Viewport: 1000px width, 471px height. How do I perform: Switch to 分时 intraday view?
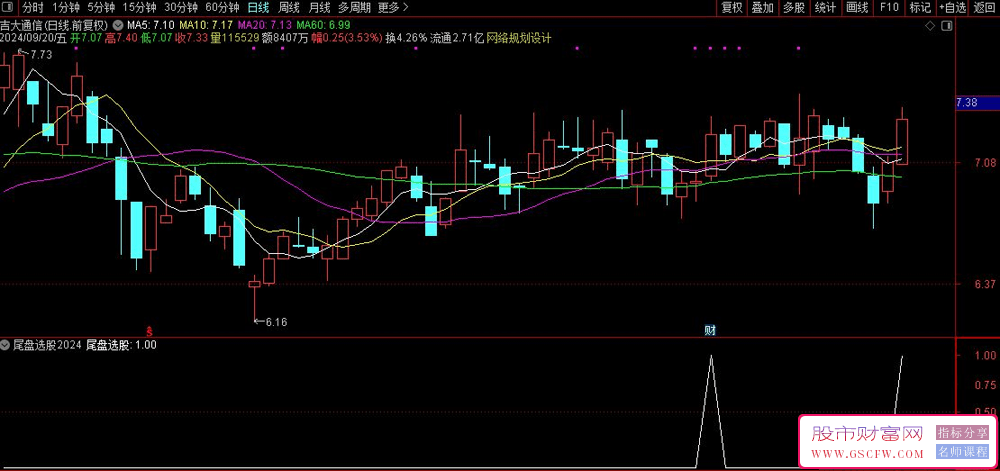(x=33, y=7)
